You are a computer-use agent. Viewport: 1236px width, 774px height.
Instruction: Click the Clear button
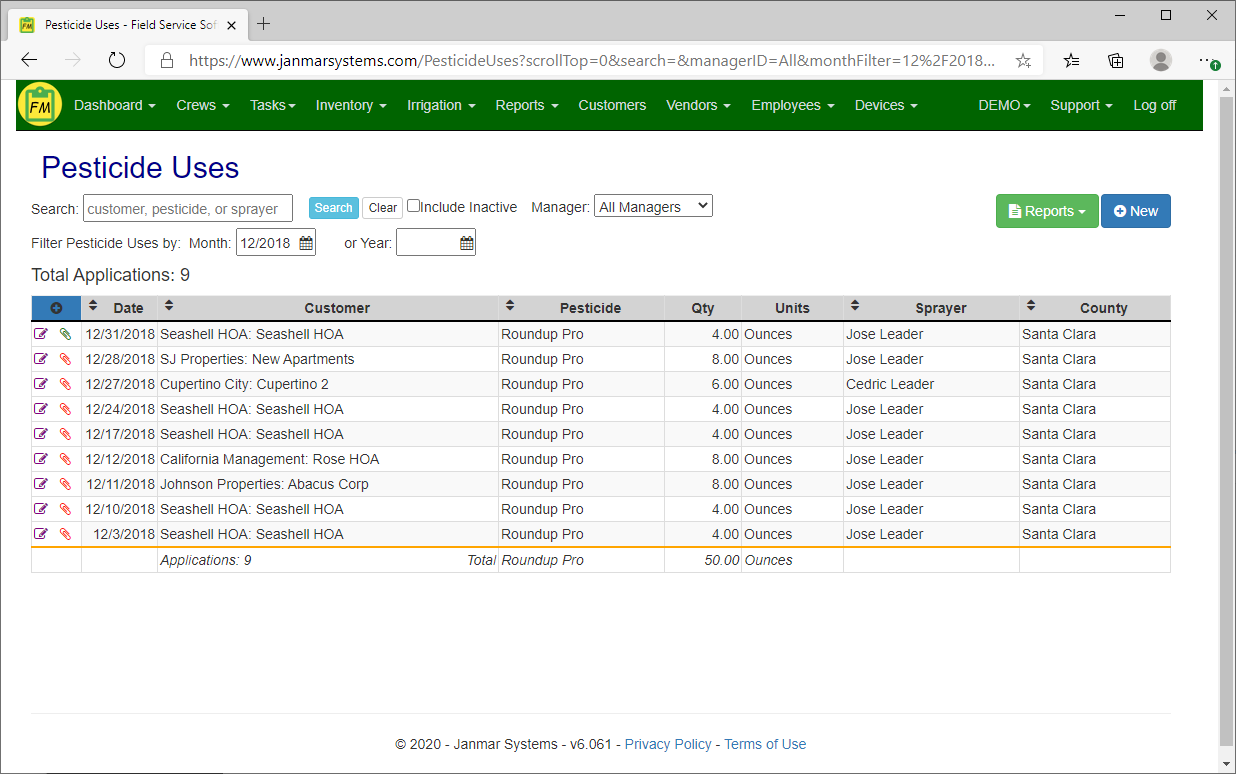pyautogui.click(x=383, y=208)
